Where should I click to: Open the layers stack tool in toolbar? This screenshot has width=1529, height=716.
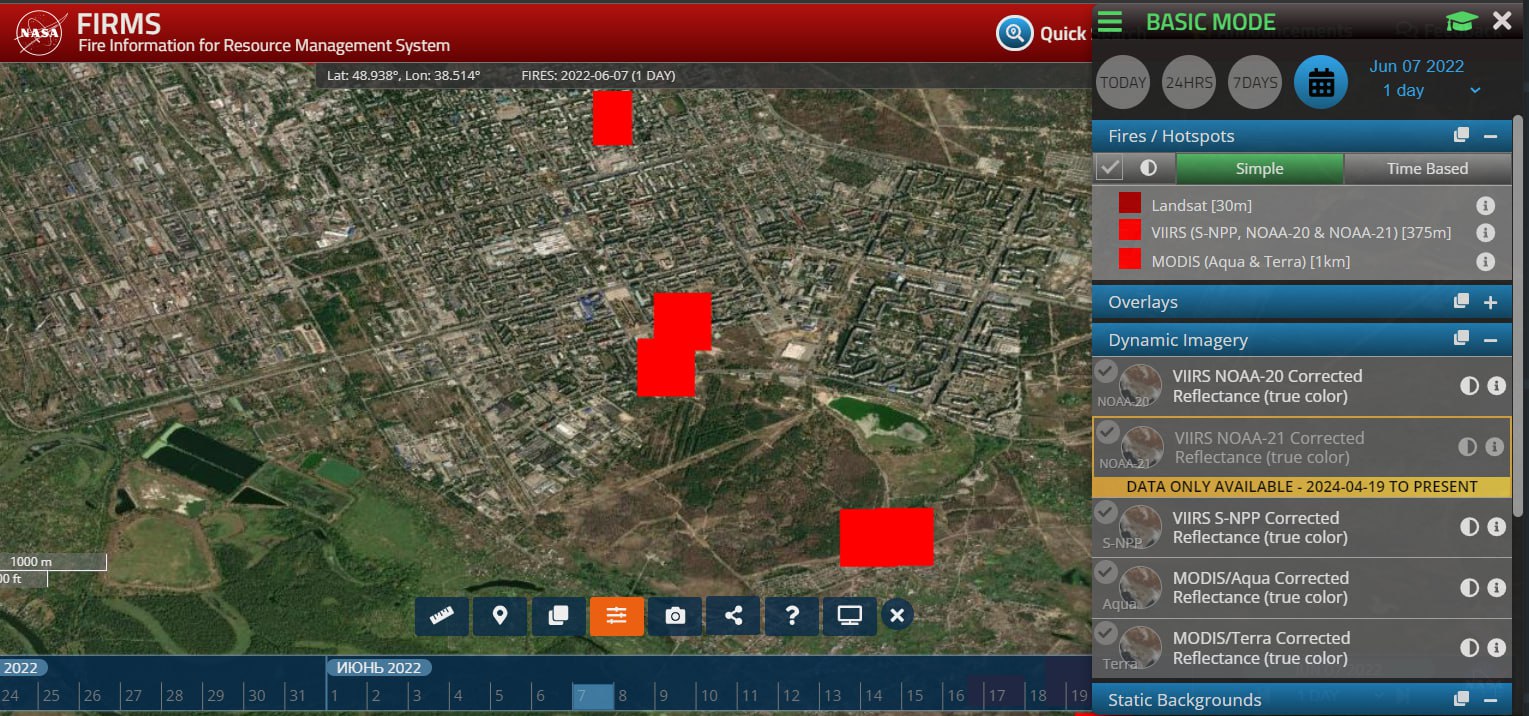coord(558,616)
